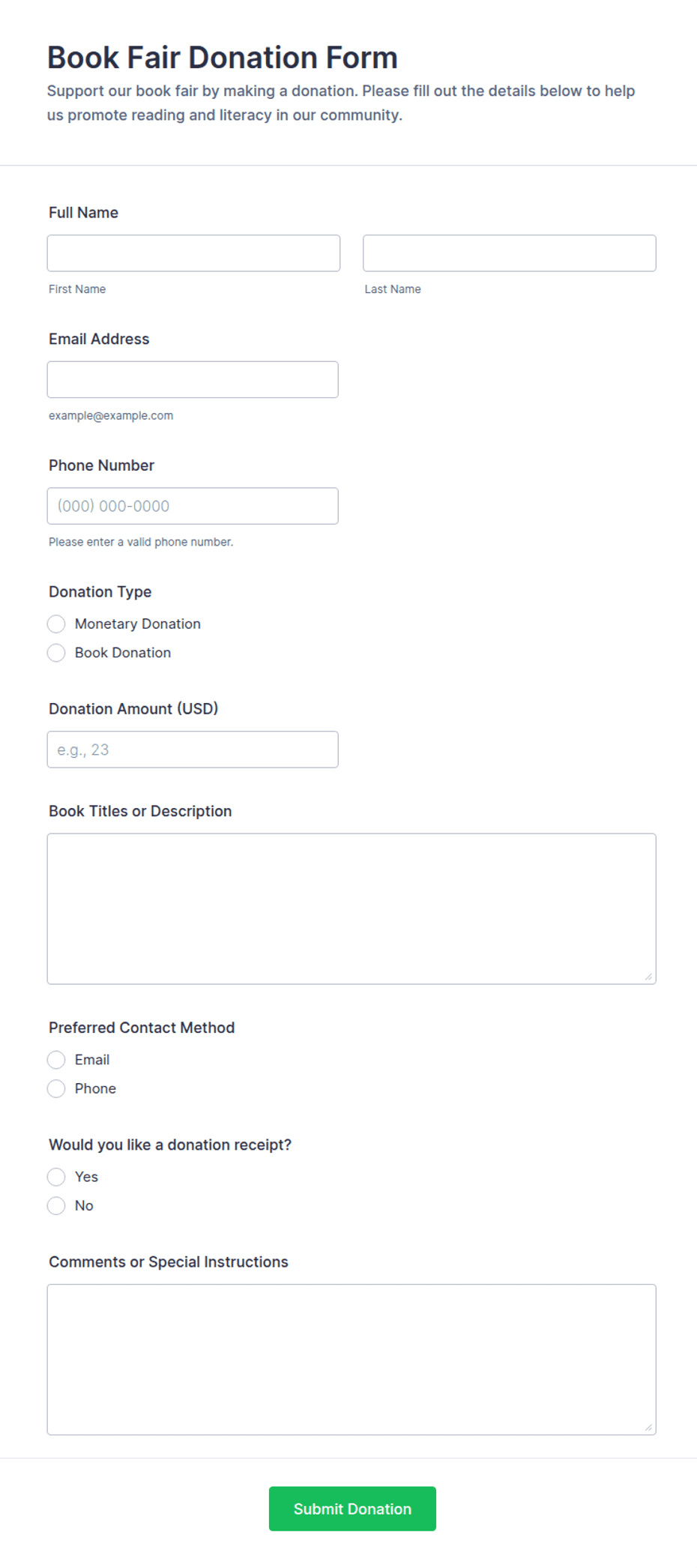Click the Phone Number field
The width and height of the screenshot is (697, 1568).
pos(193,506)
